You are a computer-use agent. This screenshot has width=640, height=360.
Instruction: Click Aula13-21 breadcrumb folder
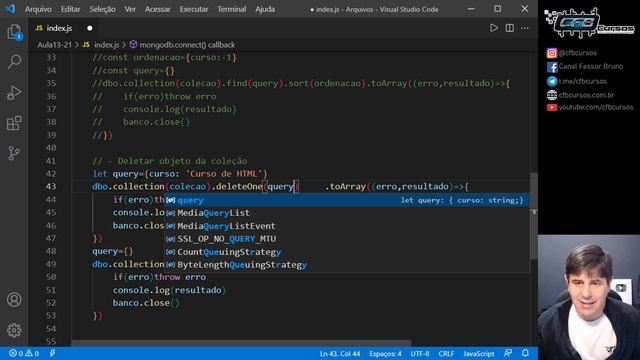(54, 45)
